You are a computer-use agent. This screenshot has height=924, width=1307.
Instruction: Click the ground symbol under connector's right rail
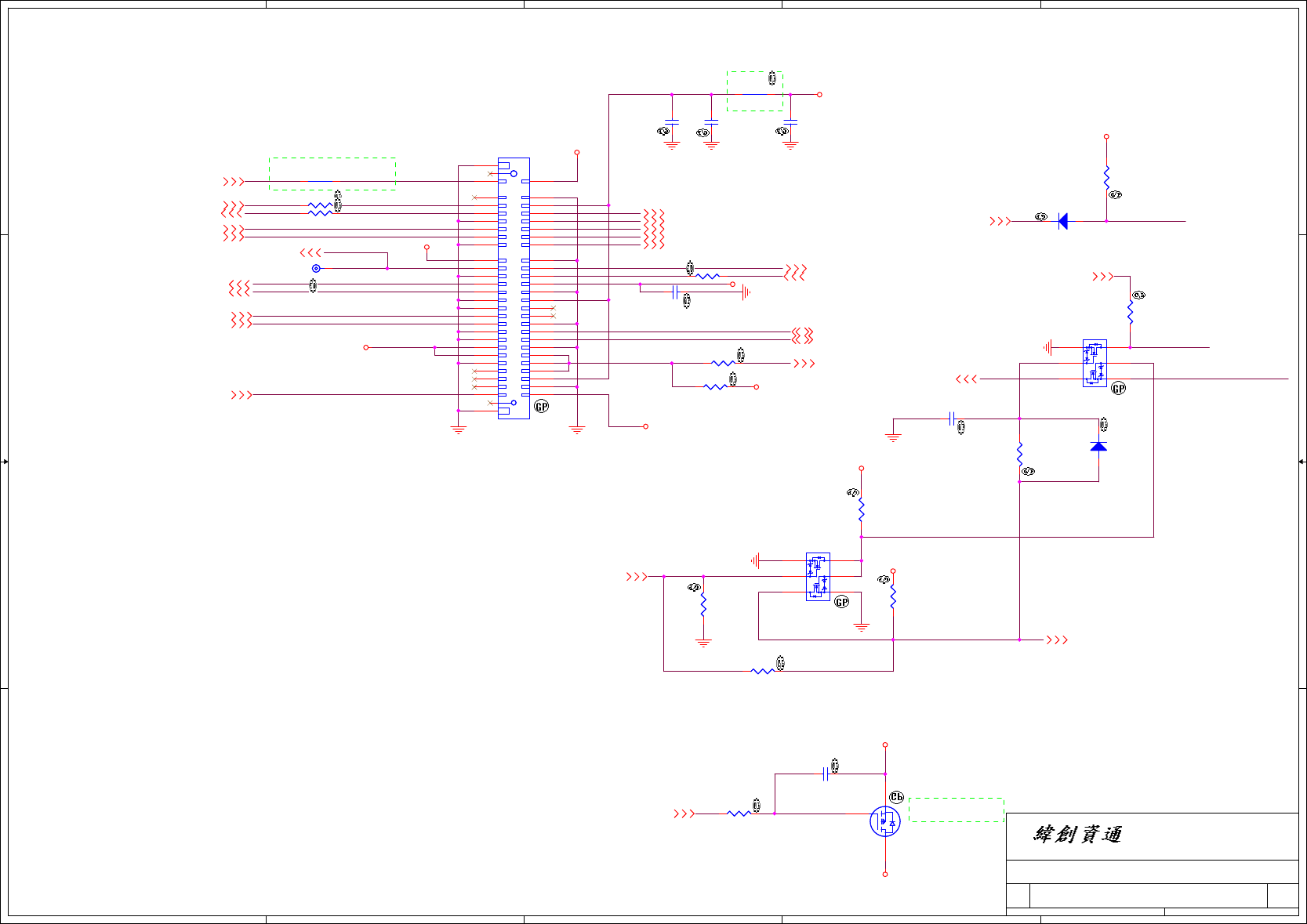pos(577,429)
